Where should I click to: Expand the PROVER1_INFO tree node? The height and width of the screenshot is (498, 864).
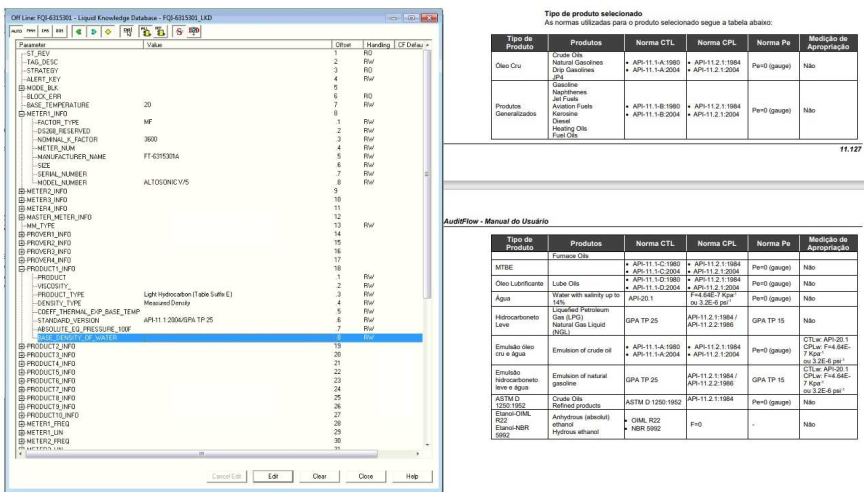[22, 235]
